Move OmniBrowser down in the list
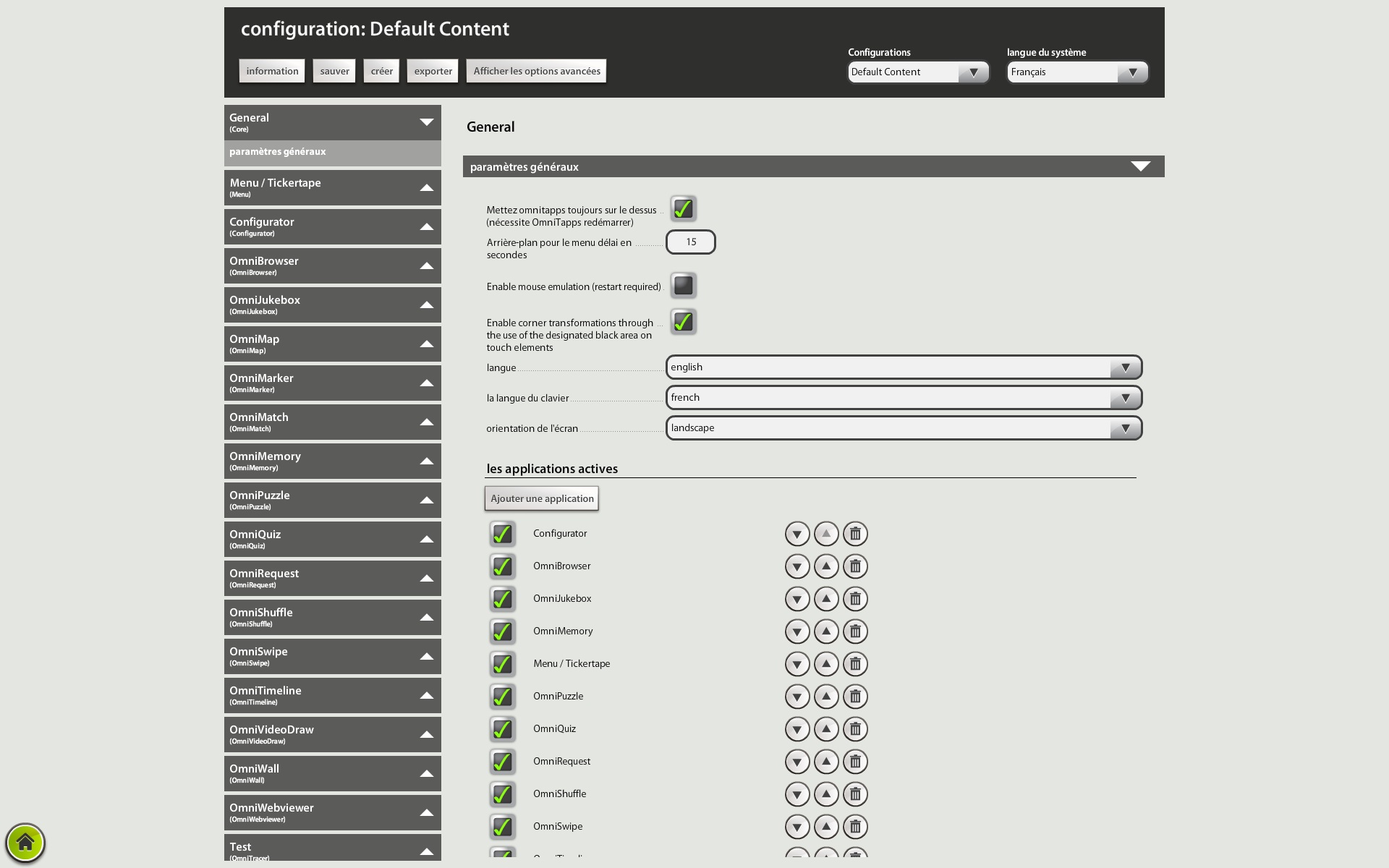The width and height of the screenshot is (1389, 868). click(797, 566)
